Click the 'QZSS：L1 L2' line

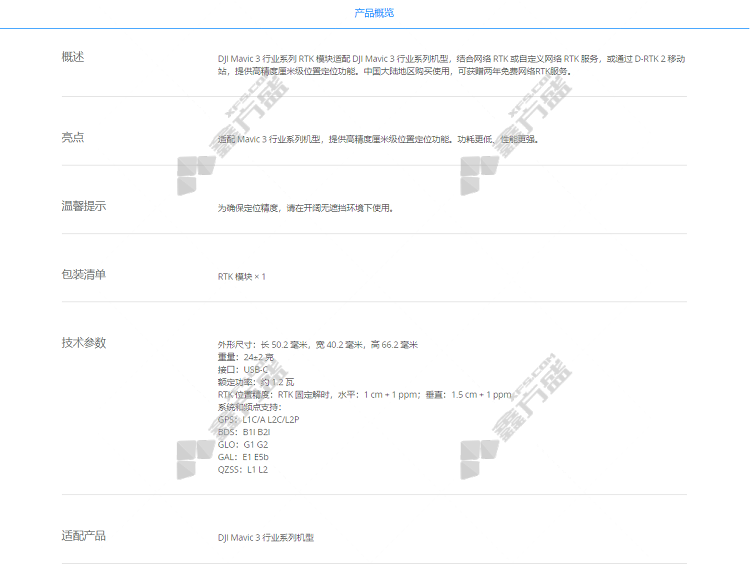coord(243,469)
